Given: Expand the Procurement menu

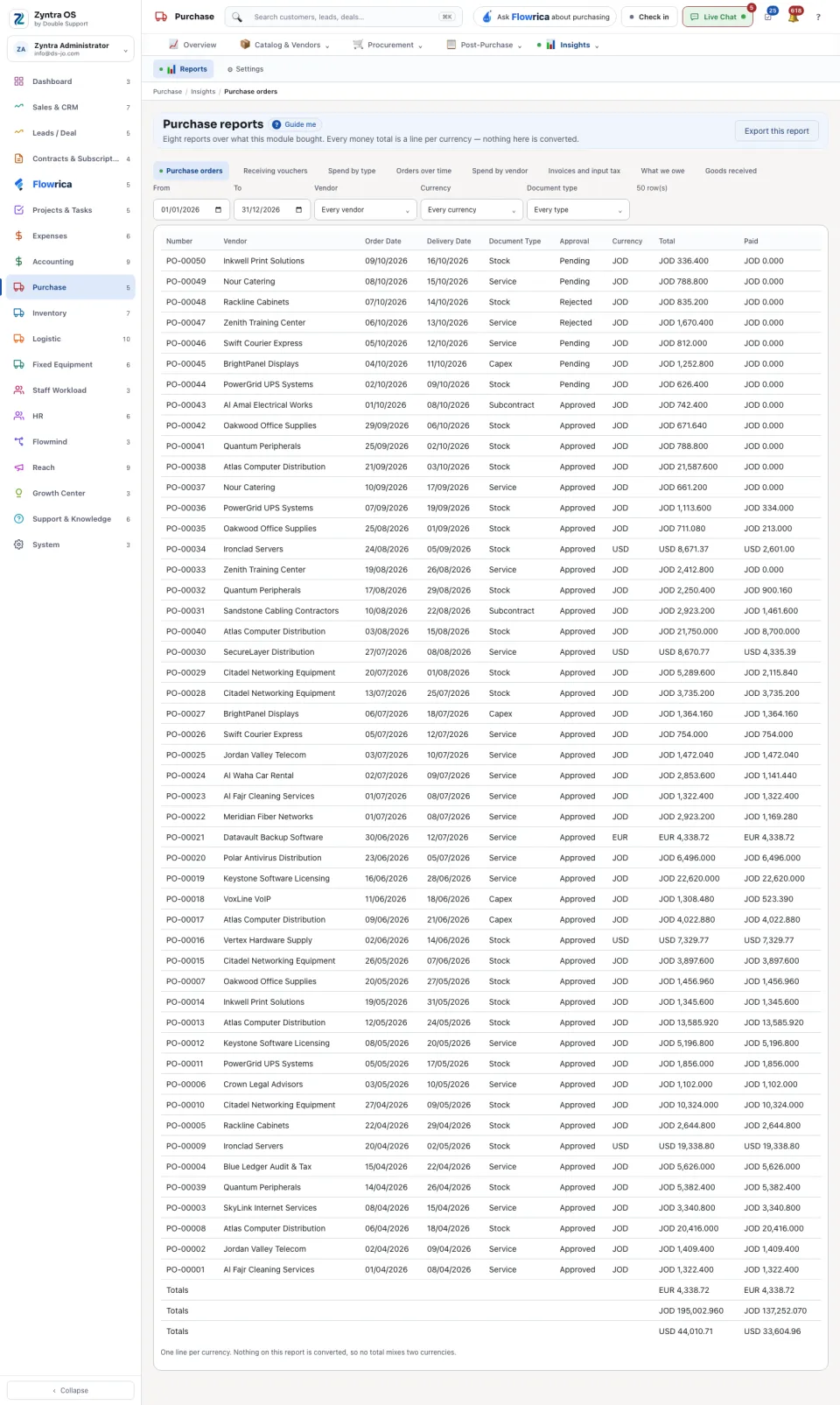Looking at the screenshot, I should (388, 45).
